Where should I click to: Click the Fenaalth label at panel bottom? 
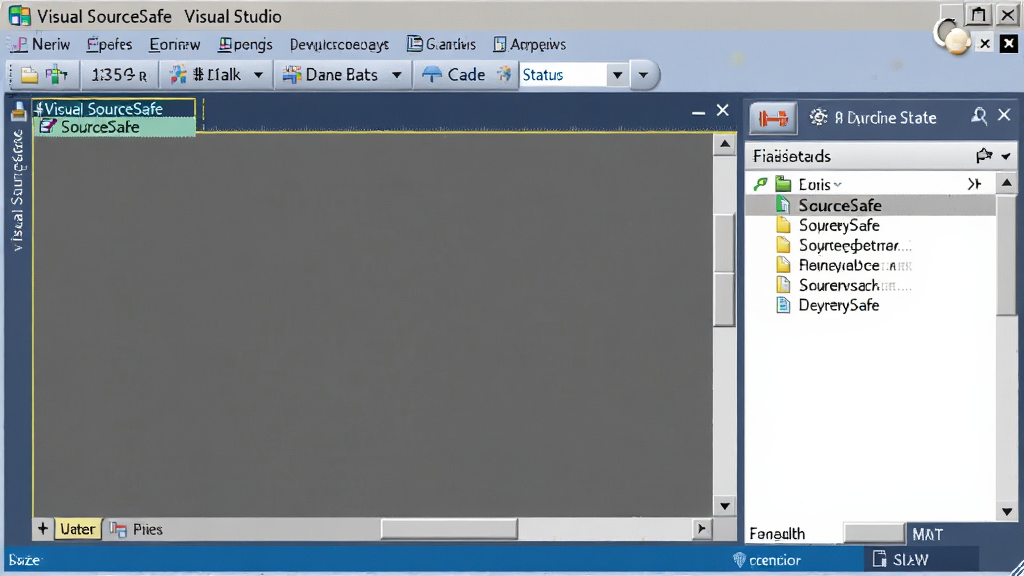pos(777,534)
